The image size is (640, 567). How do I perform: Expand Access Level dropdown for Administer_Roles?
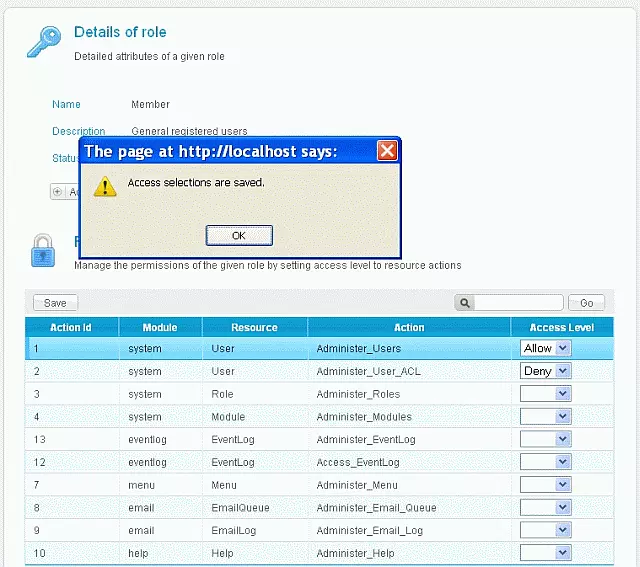tap(545, 394)
